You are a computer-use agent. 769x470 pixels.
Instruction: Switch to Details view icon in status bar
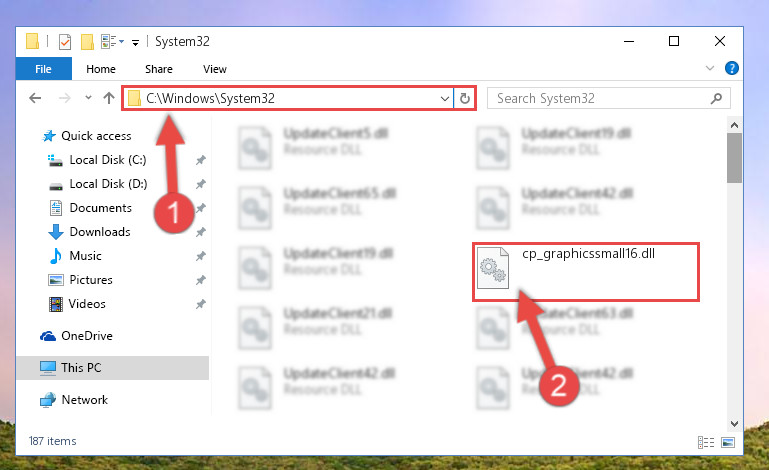click(706, 442)
